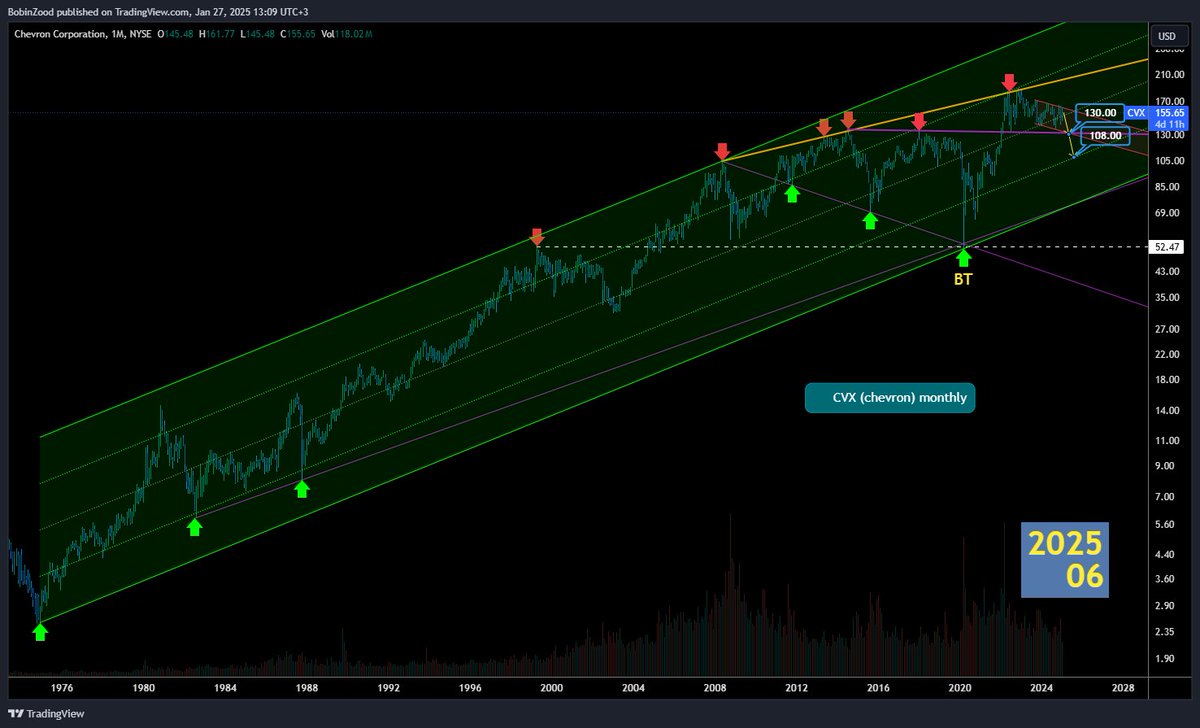Click the 85.00 price axis label
1200x728 pixels.
(x=1167, y=186)
